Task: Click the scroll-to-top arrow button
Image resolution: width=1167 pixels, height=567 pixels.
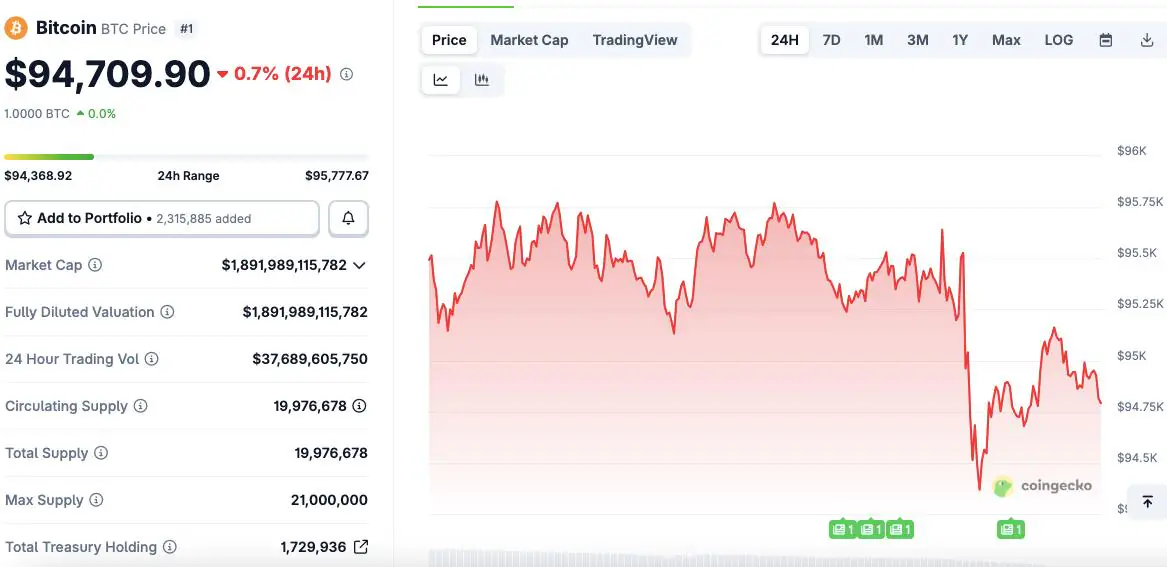Action: click(x=1147, y=502)
